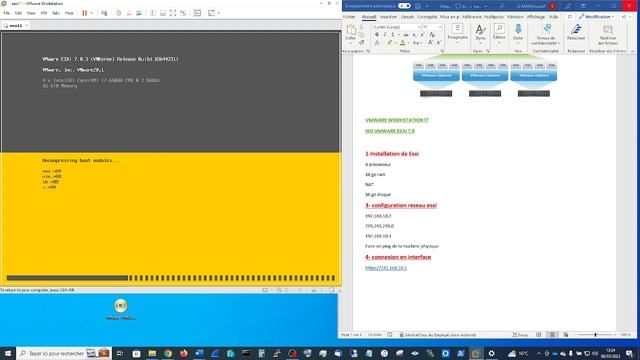Show or hide the VMware library sidebar
This screenshot has height=360, width=640.
point(153,13)
